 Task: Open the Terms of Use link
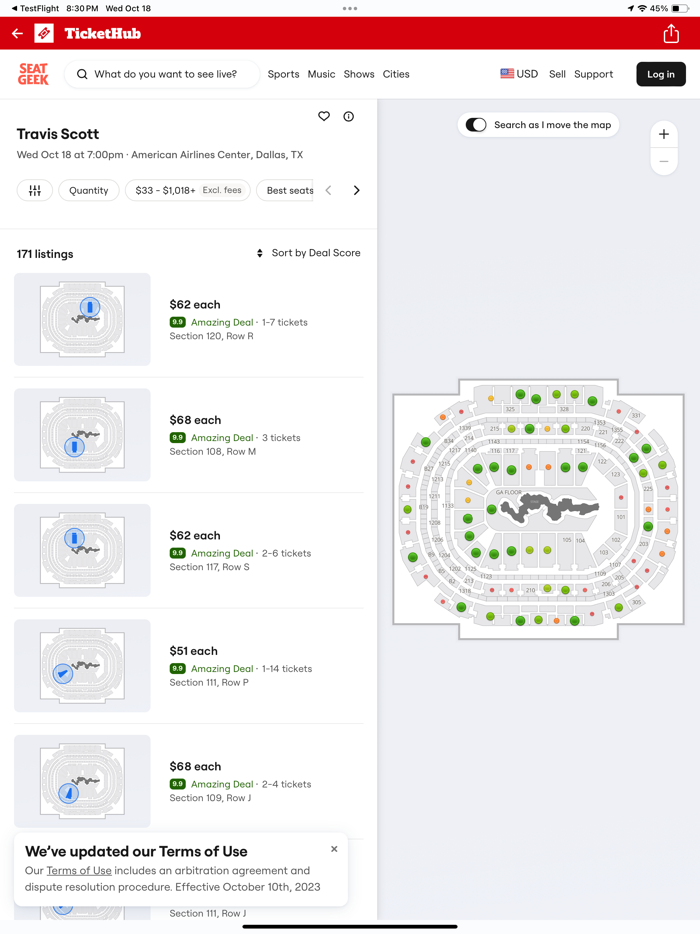(79, 870)
